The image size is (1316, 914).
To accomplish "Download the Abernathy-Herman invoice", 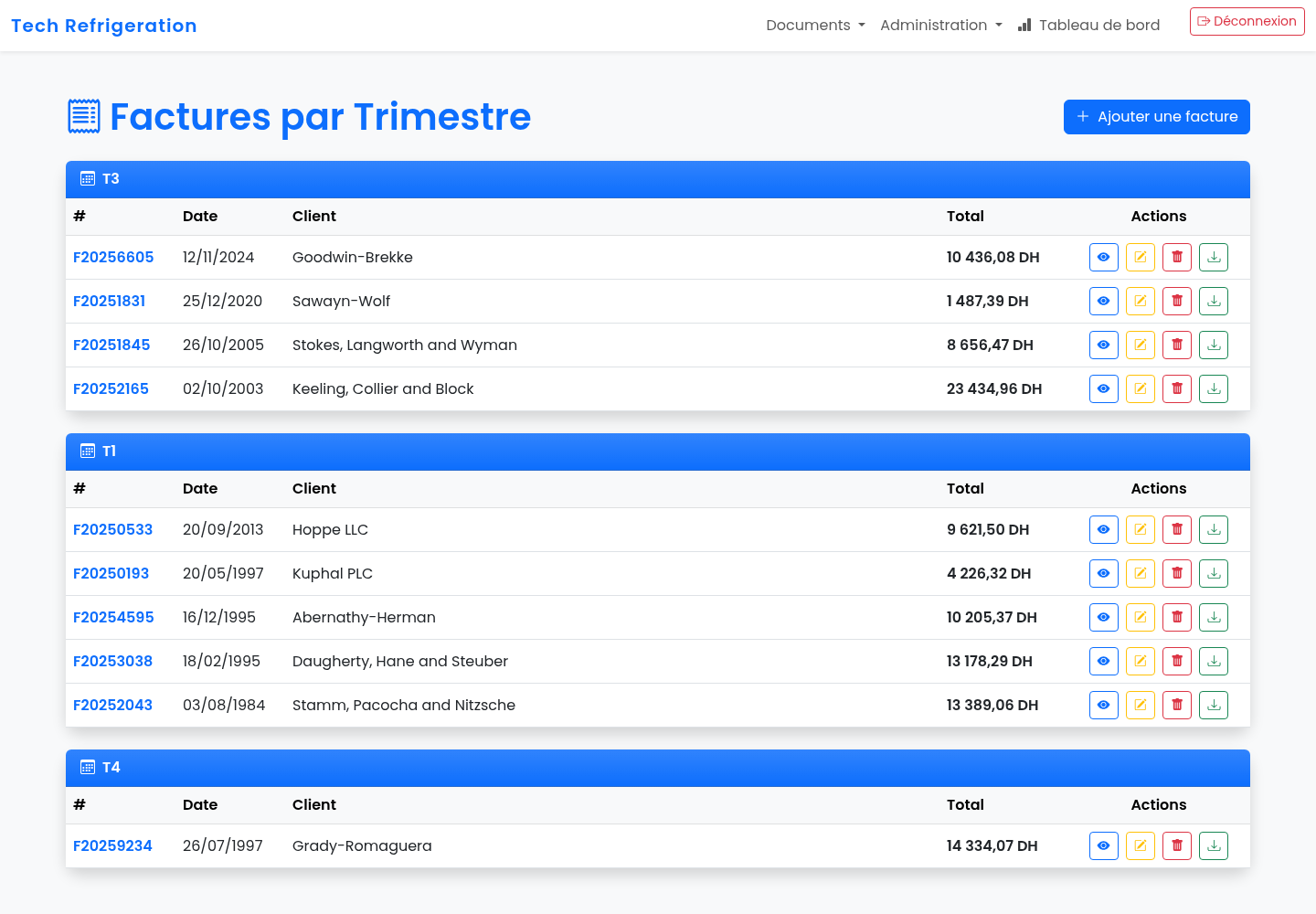I will pyautogui.click(x=1214, y=618).
